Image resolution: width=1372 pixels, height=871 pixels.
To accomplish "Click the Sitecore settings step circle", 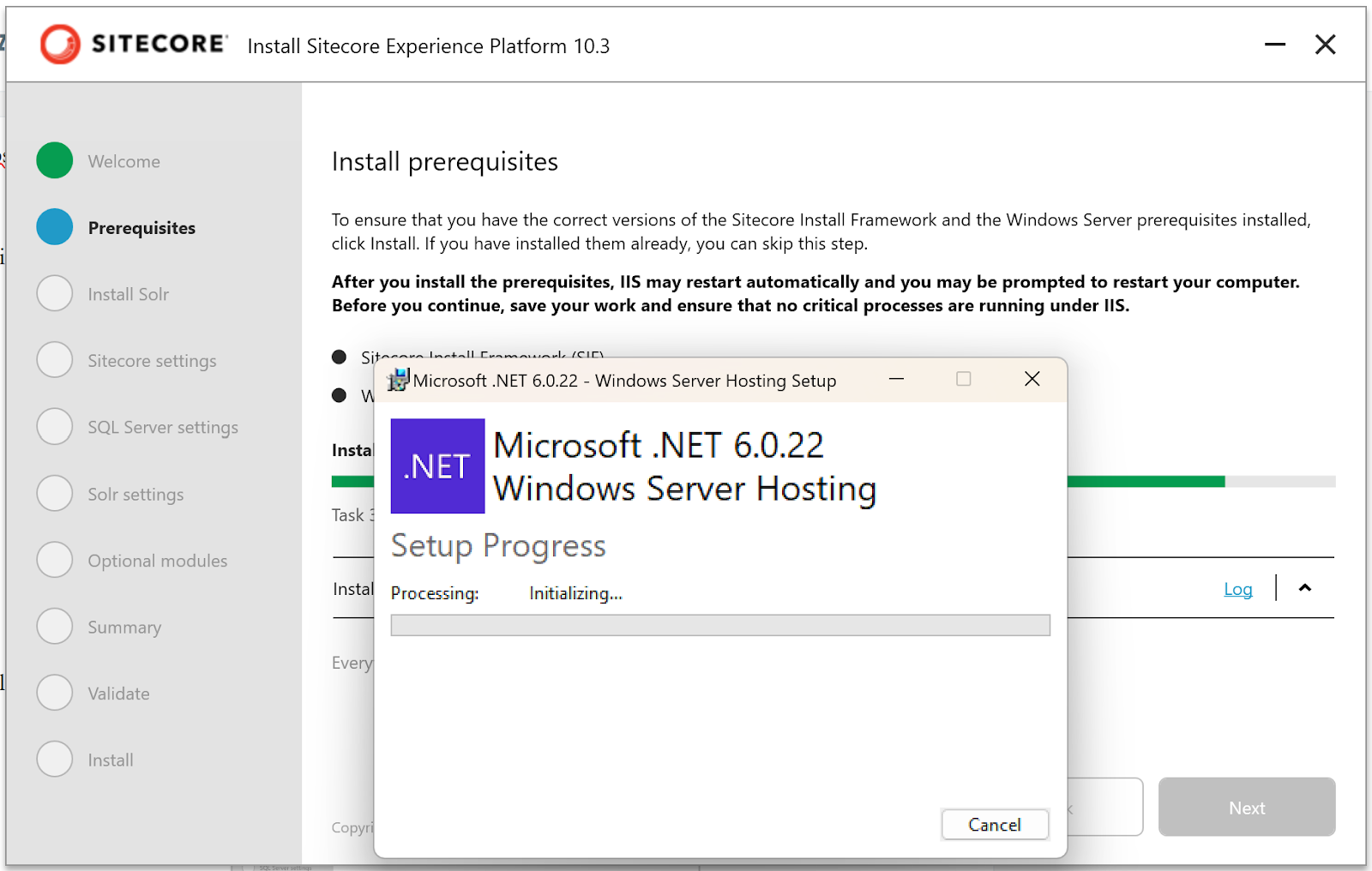I will tap(55, 360).
